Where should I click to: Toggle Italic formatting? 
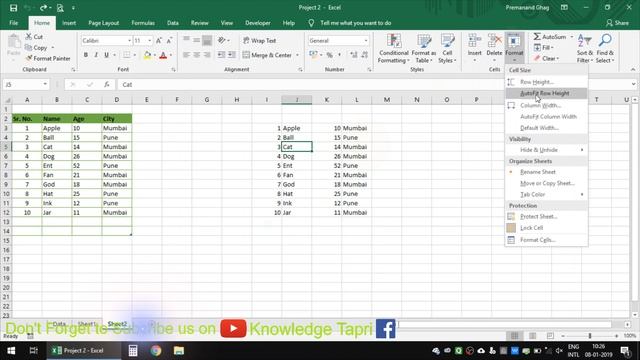(96, 55)
